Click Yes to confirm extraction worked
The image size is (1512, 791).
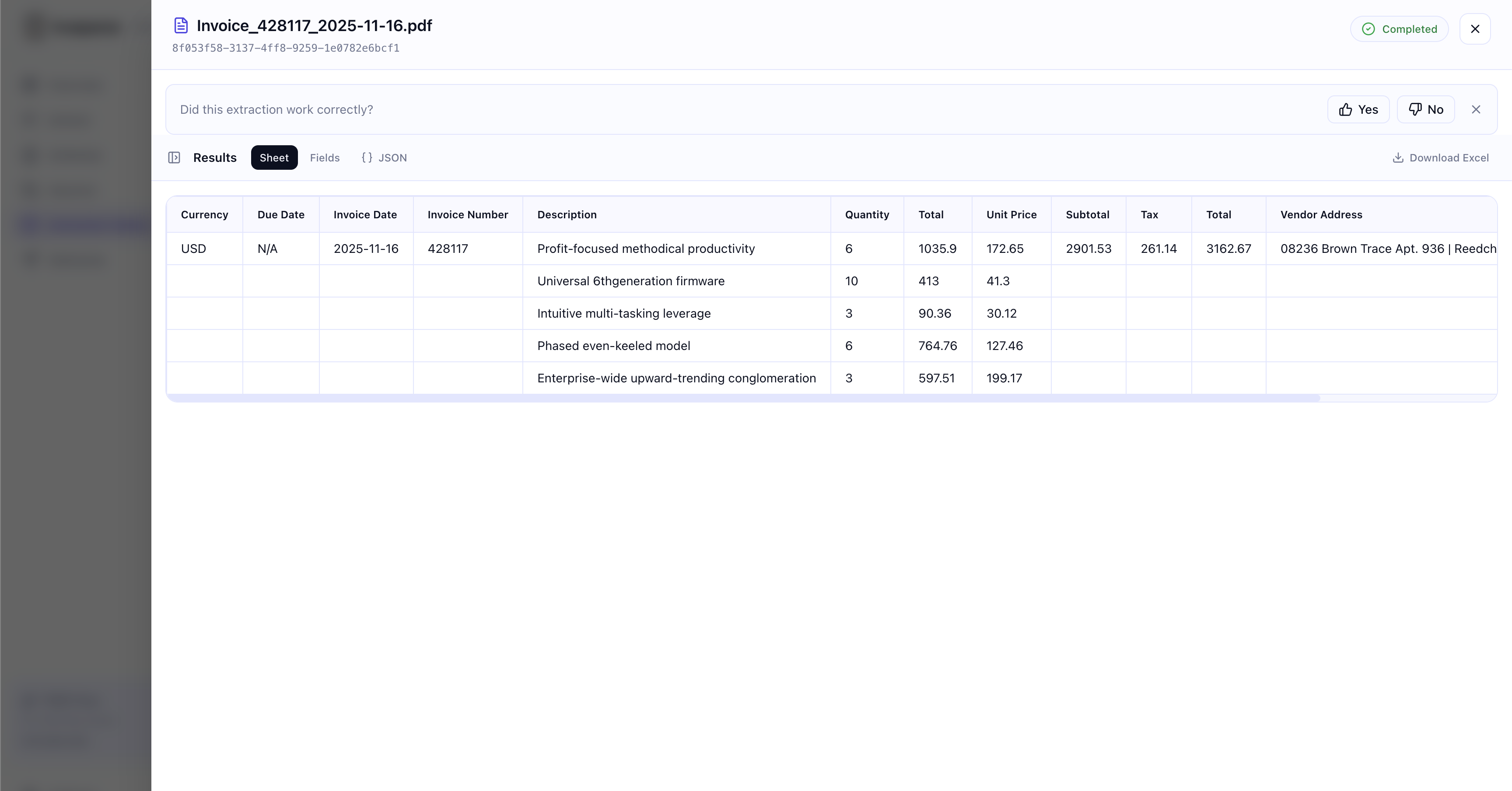(1358, 109)
